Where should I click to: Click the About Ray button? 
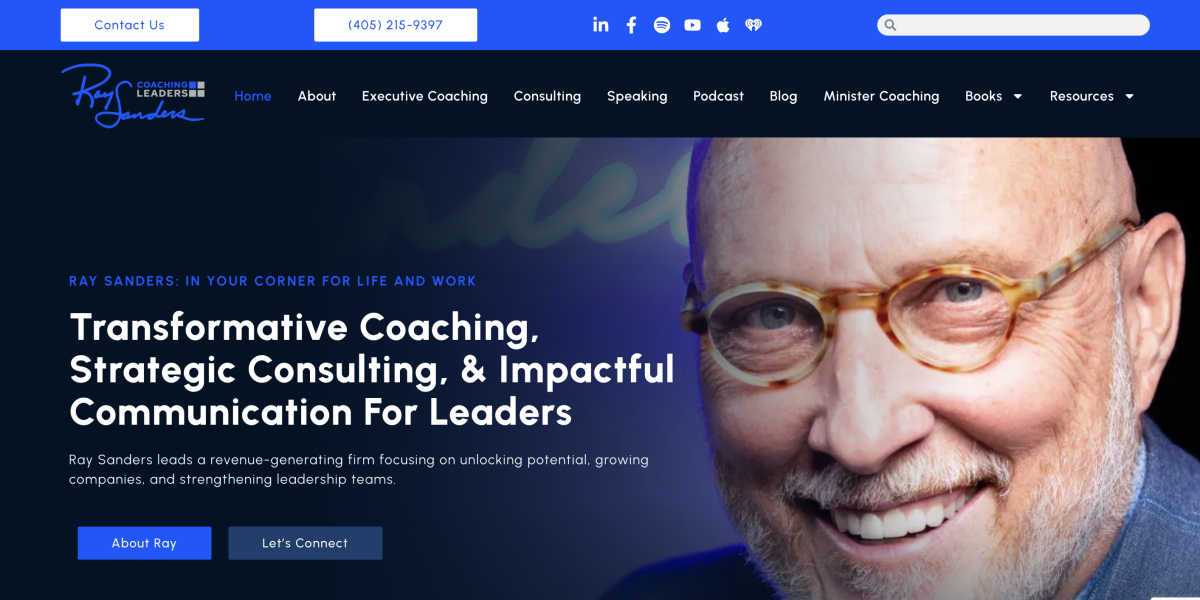pos(144,543)
